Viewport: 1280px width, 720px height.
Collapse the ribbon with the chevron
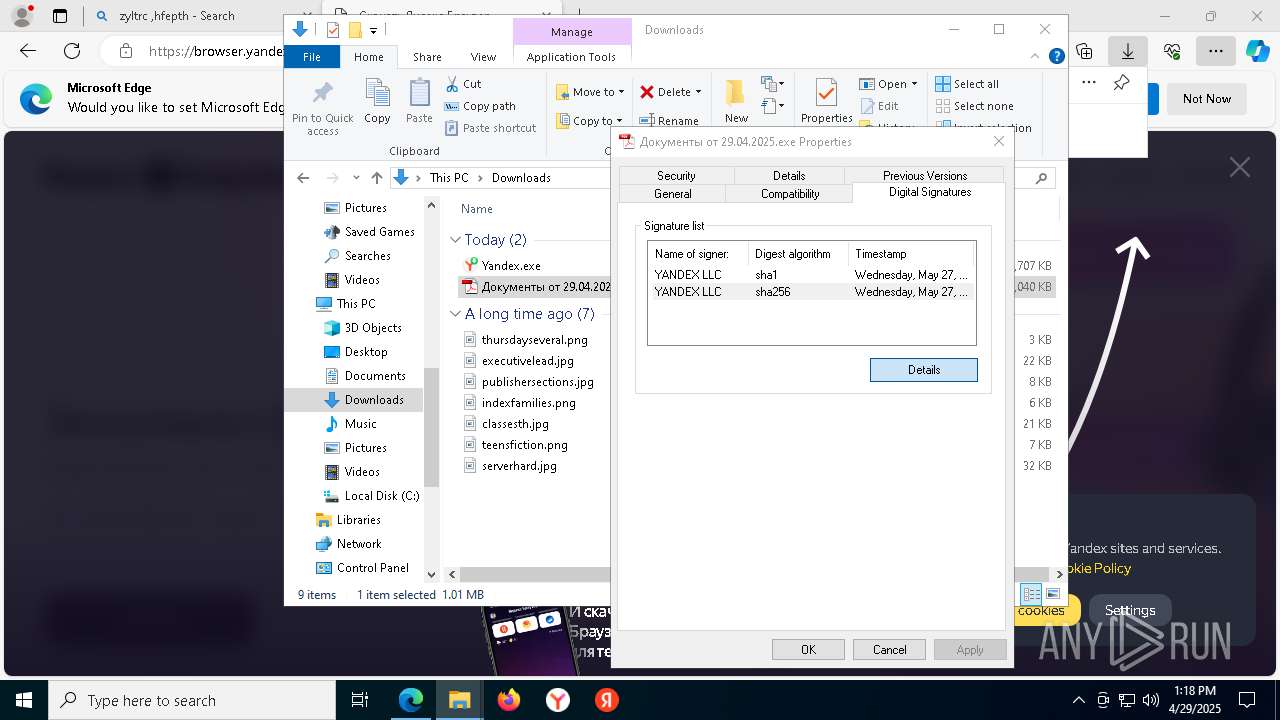[x=1037, y=57]
